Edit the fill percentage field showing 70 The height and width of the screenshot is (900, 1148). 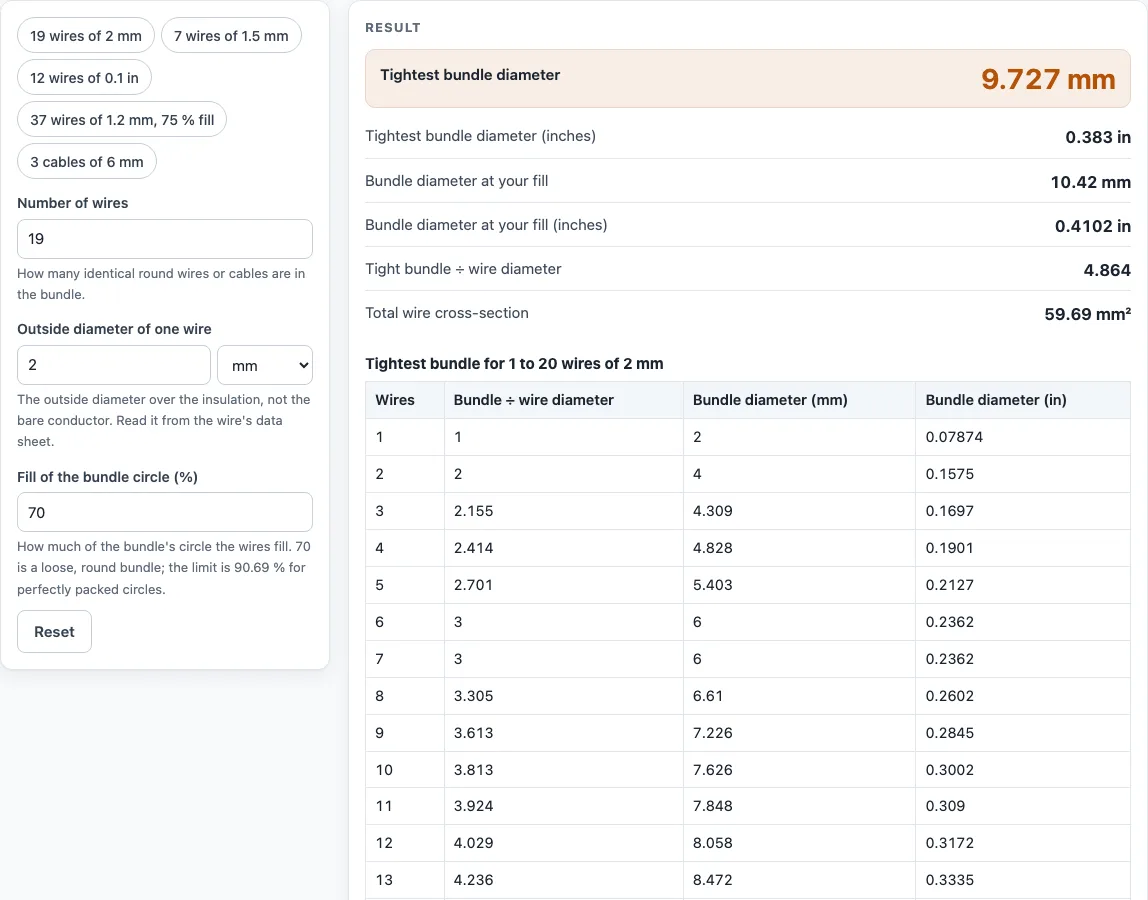pos(165,512)
